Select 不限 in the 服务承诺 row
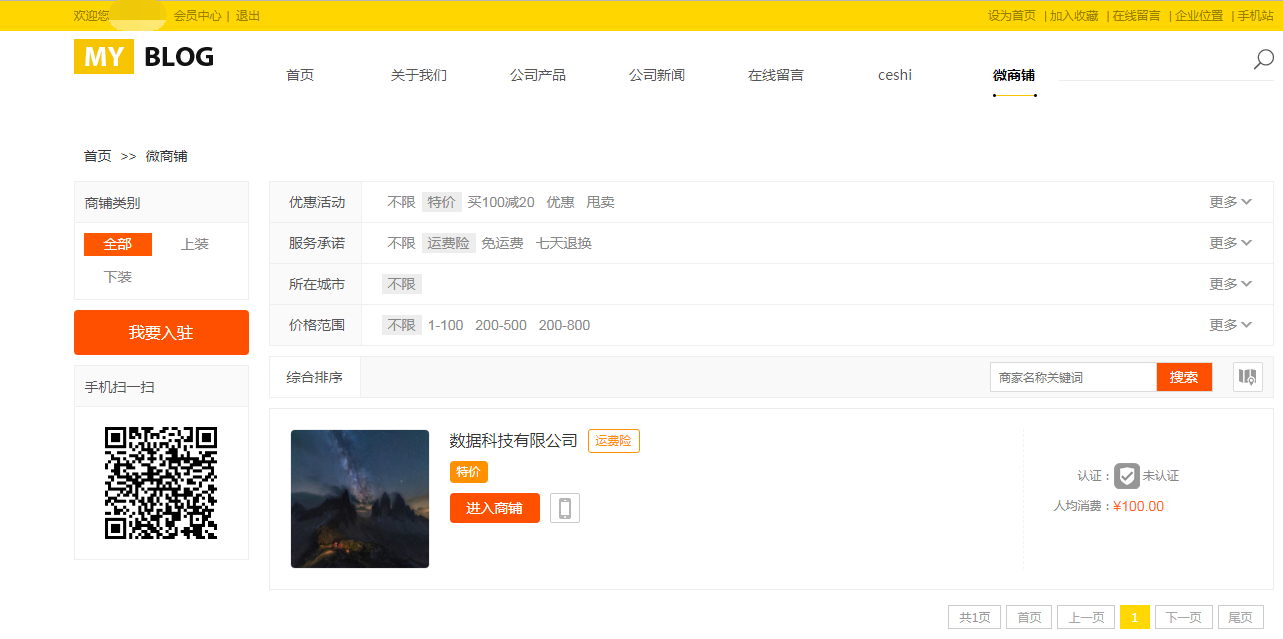This screenshot has width=1283, height=639. tap(401, 243)
